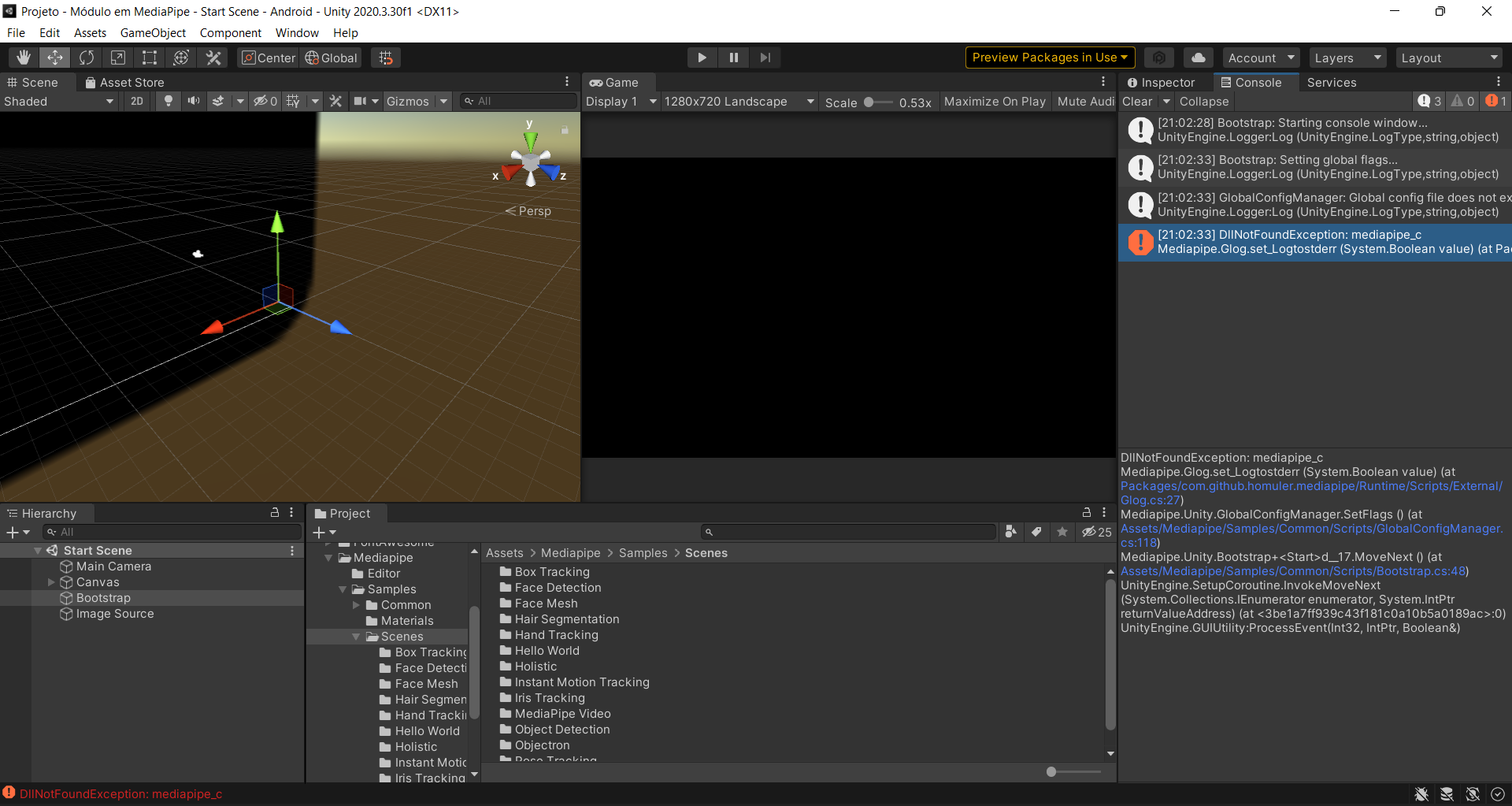The image size is (1512, 806).
Task: Expand the Canvas object
Action: pos(51,582)
